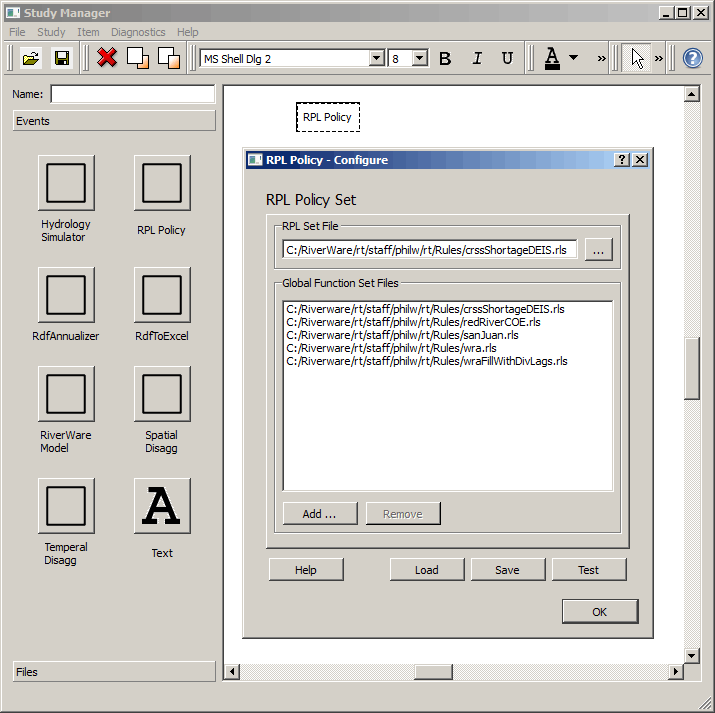This screenshot has width=715, height=713.
Task: Click the blue Help question mark icon
Action: [x=692, y=58]
